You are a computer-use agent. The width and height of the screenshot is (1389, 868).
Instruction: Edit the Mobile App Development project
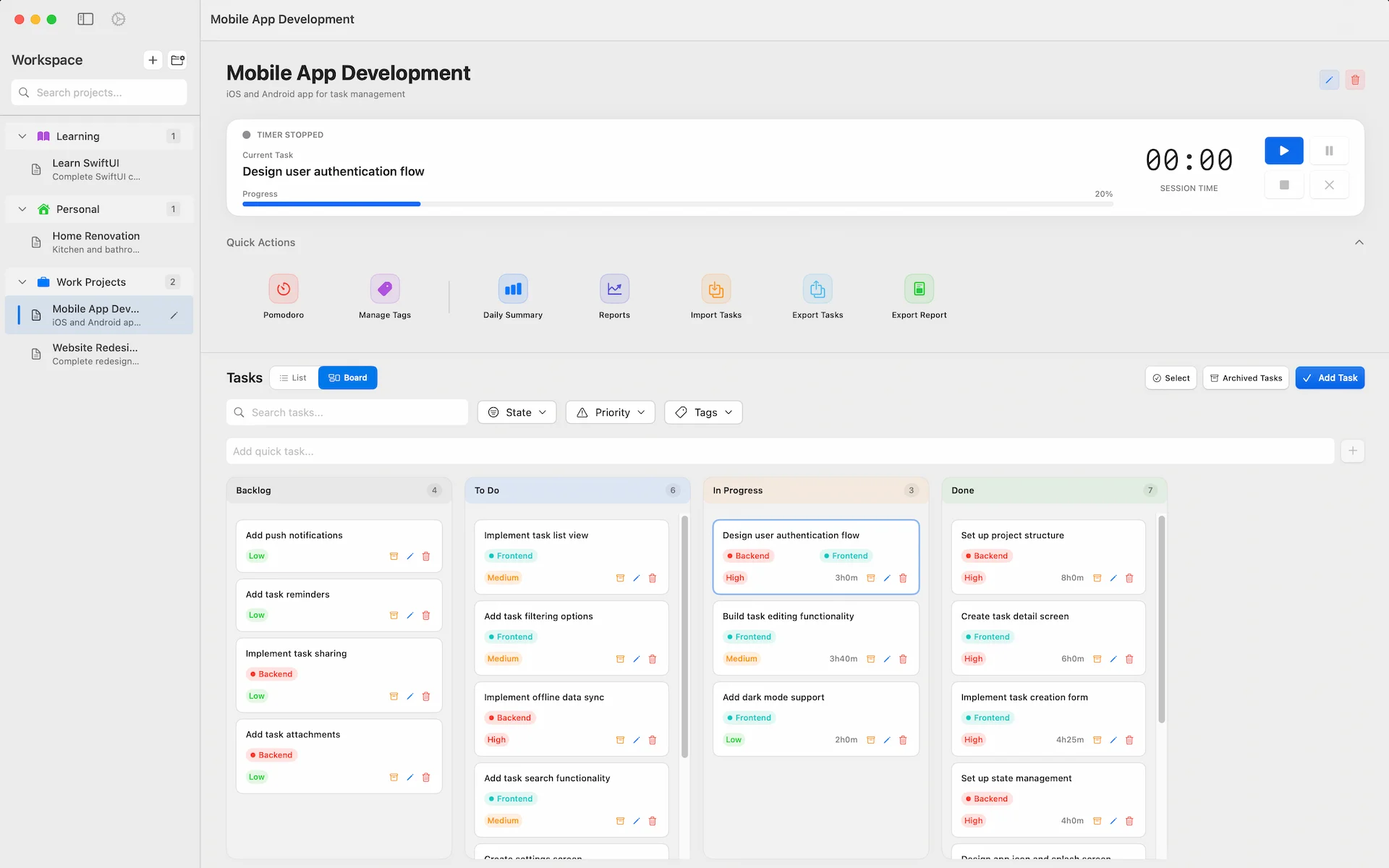[1328, 80]
